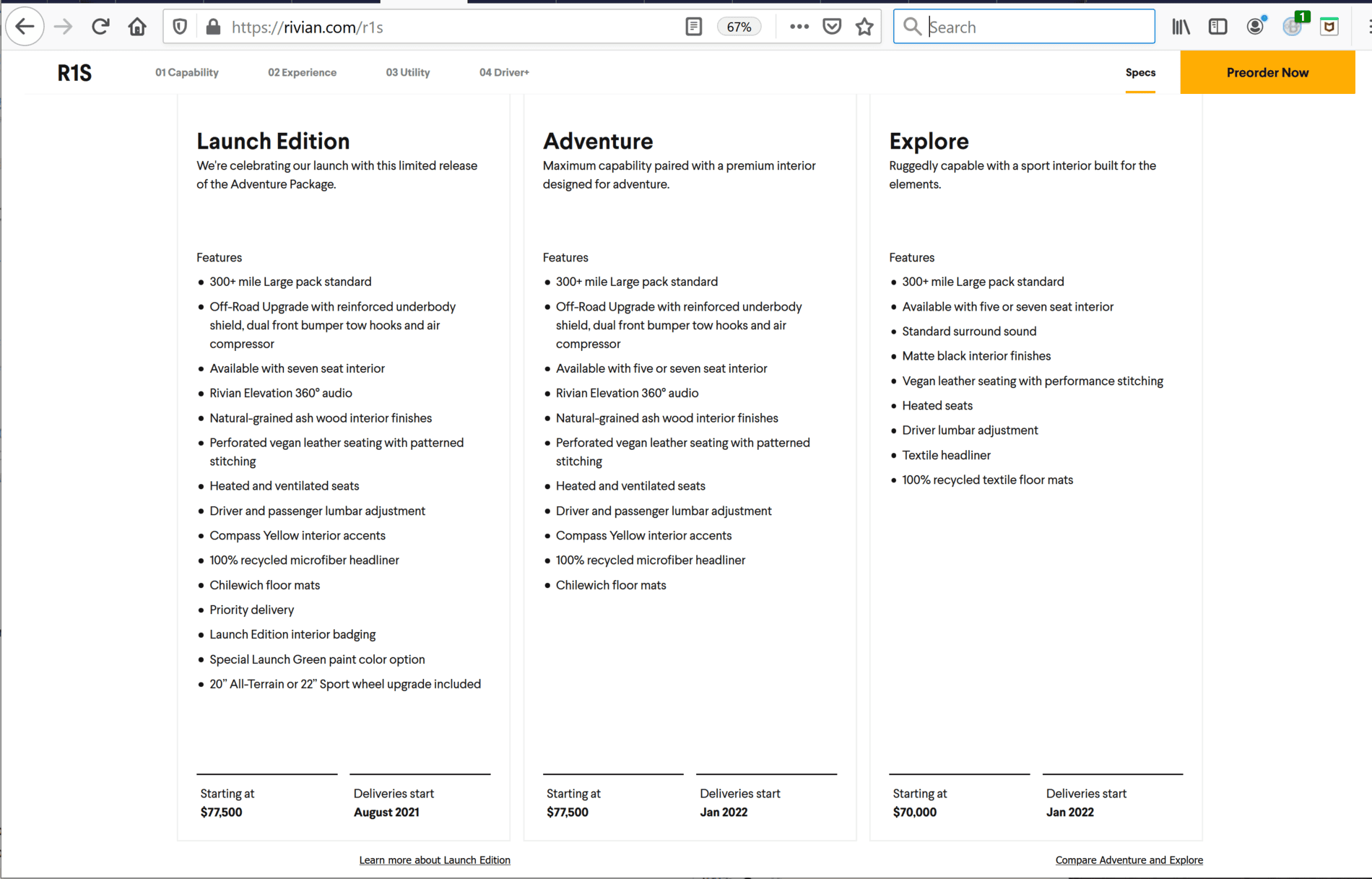Open the tracking protection shield icon

point(180,27)
